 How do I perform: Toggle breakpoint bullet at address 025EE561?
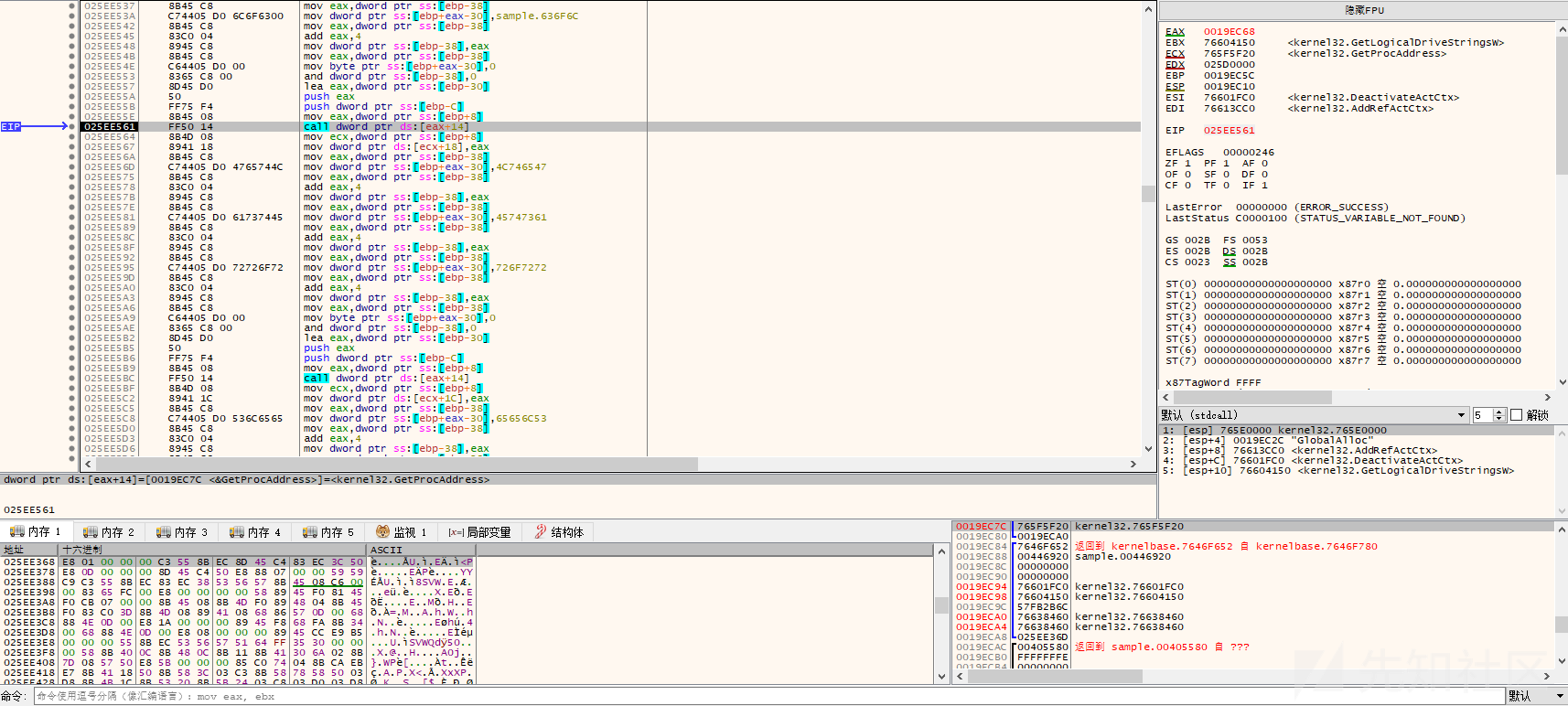72,127
